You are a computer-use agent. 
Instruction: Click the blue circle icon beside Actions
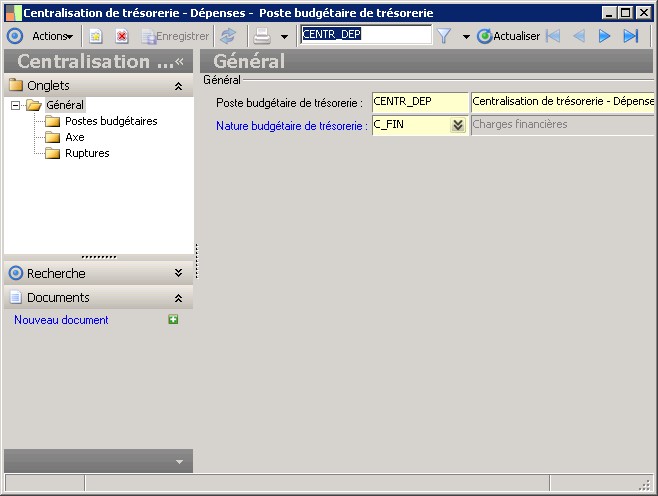click(x=15, y=36)
